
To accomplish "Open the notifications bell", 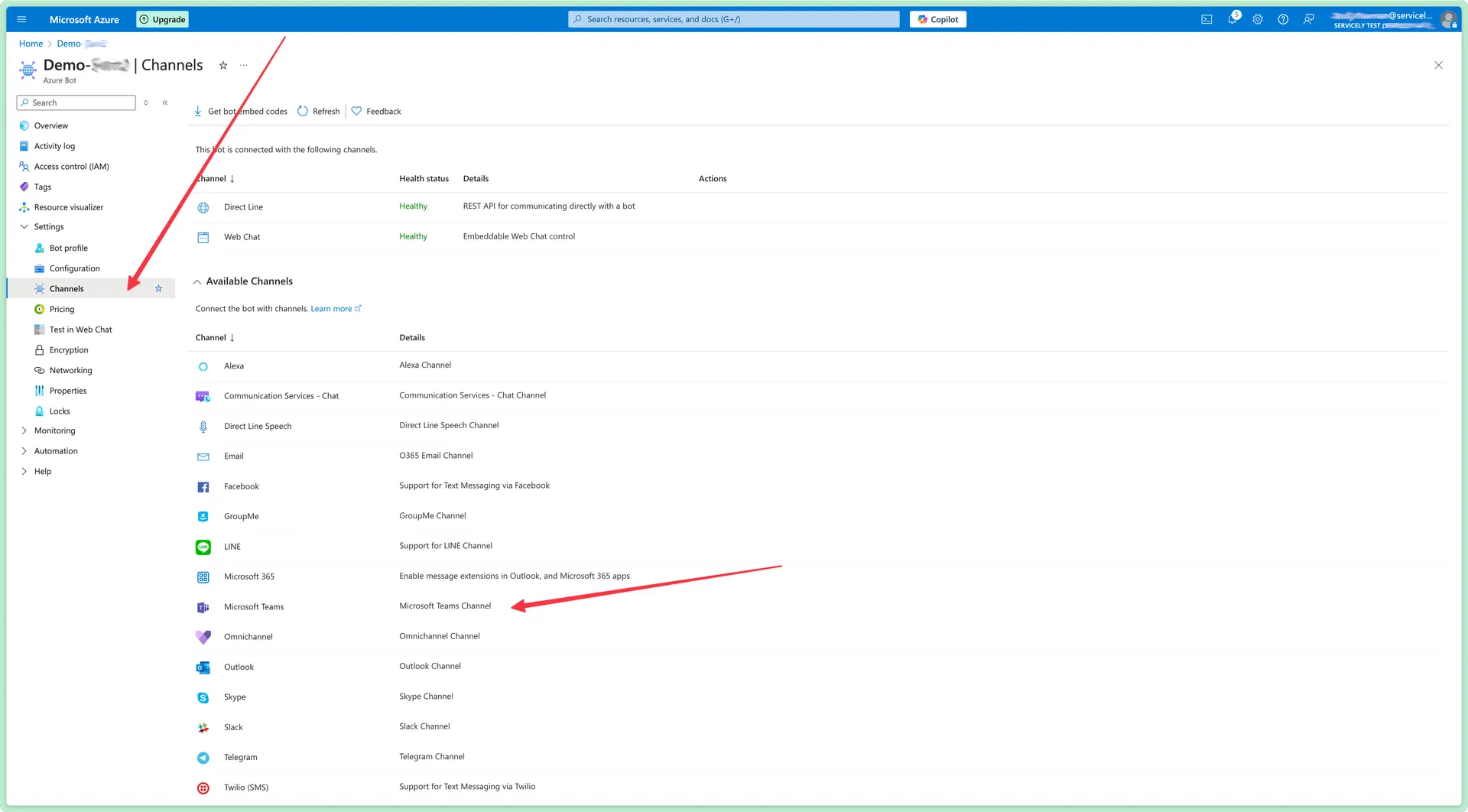I will click(1233, 19).
